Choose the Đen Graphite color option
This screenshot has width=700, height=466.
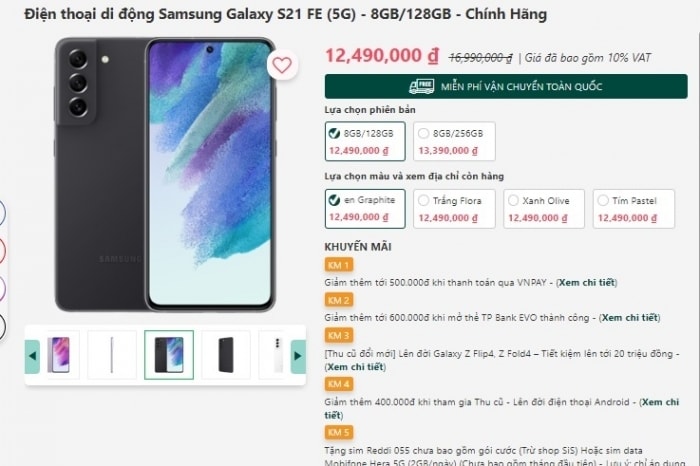click(365, 209)
